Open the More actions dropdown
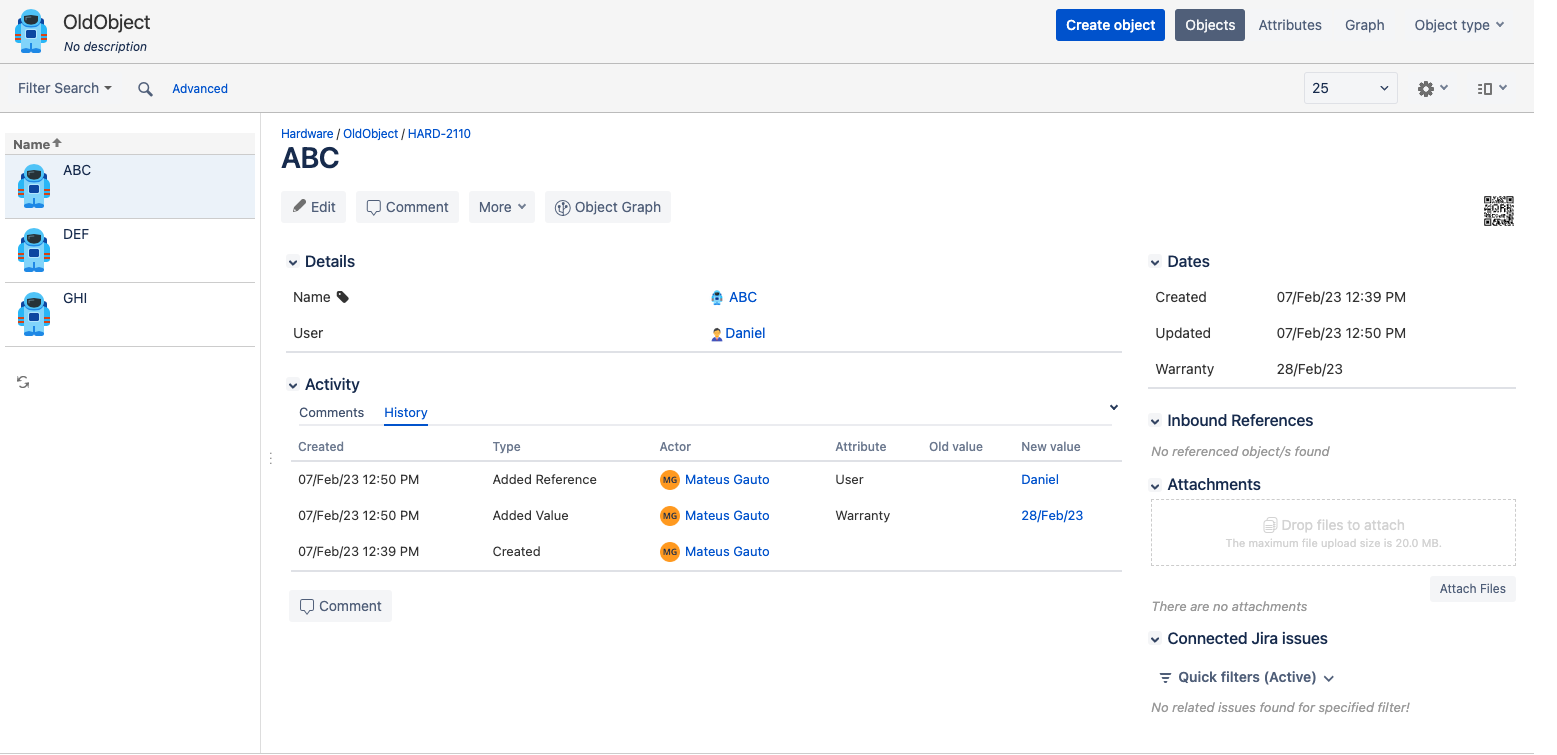The image size is (1557, 755). pos(502,207)
